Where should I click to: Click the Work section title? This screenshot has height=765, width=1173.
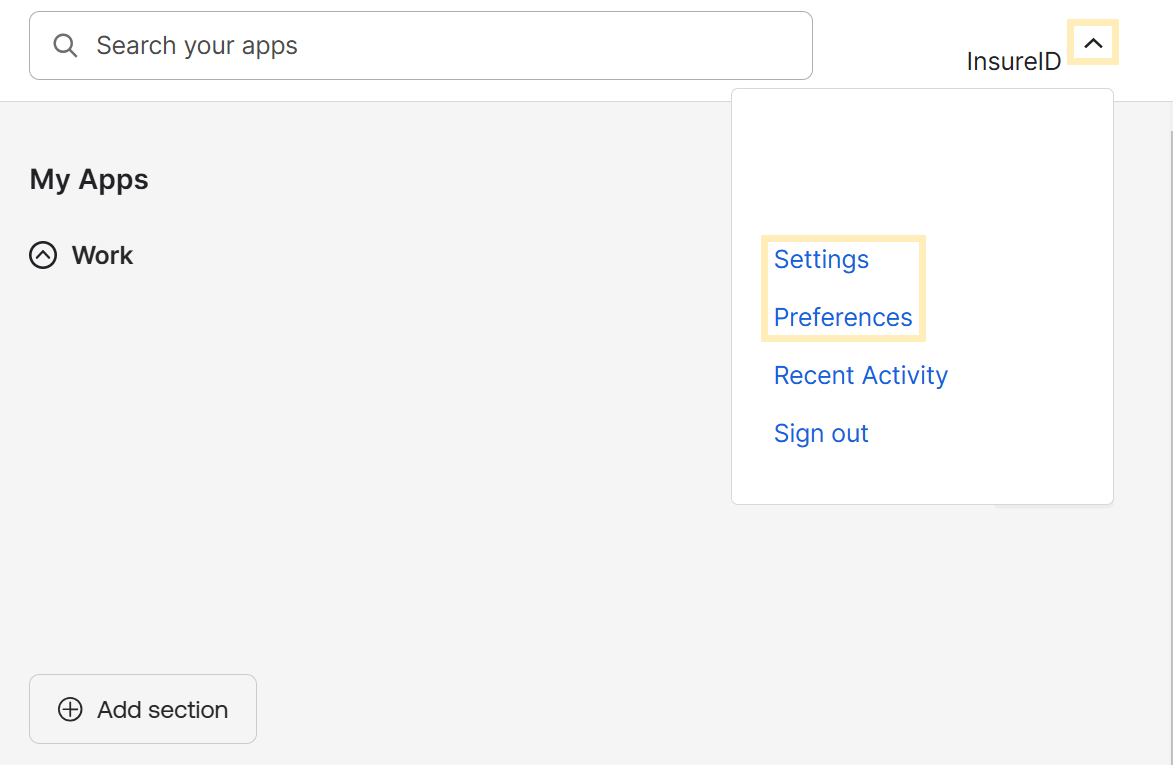[x=102, y=256]
